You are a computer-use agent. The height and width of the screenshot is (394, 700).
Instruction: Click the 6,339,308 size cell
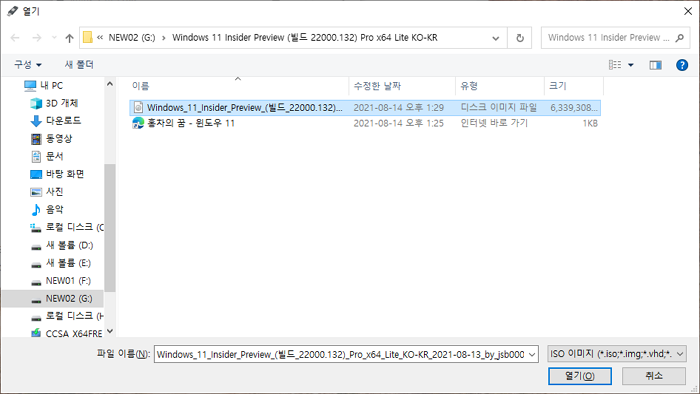coord(574,108)
